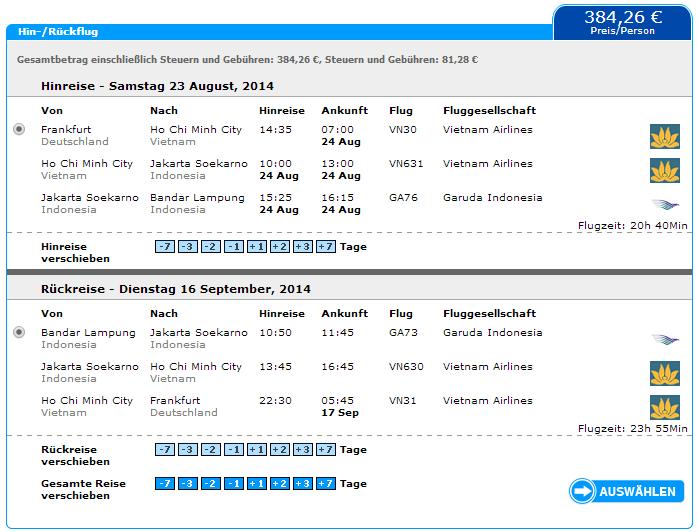Click Vietnam Airlines logo for flight VN630
Image resolution: width=698 pixels, height=532 pixels.
665,374
